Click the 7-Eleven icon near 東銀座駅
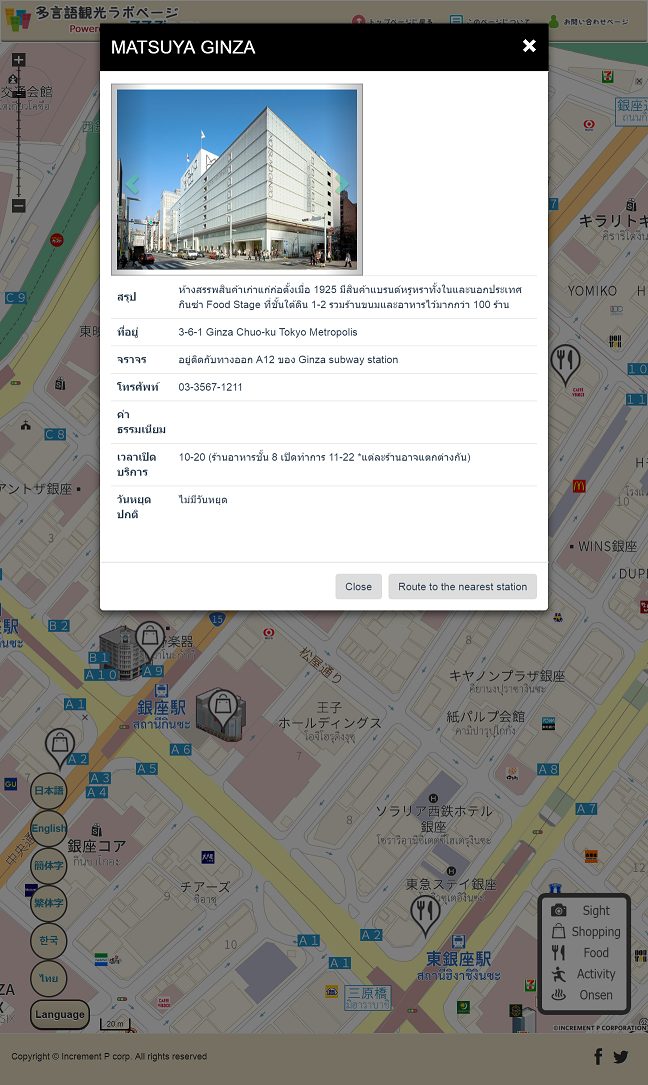This screenshot has width=648, height=1085. tap(530, 983)
